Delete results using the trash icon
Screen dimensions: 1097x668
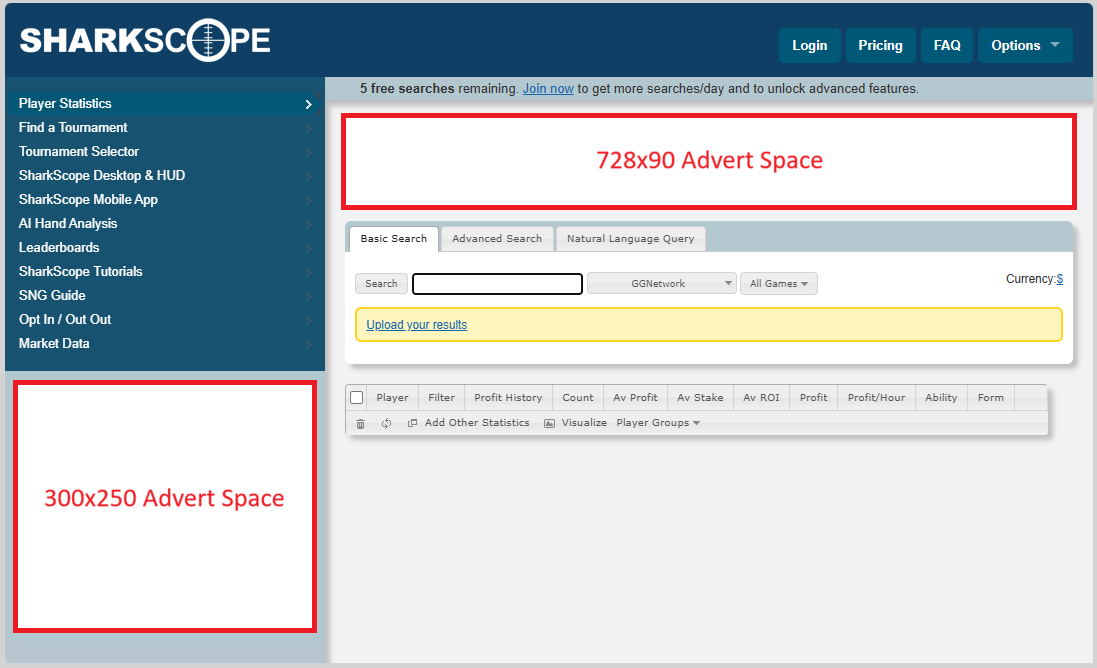[360, 423]
